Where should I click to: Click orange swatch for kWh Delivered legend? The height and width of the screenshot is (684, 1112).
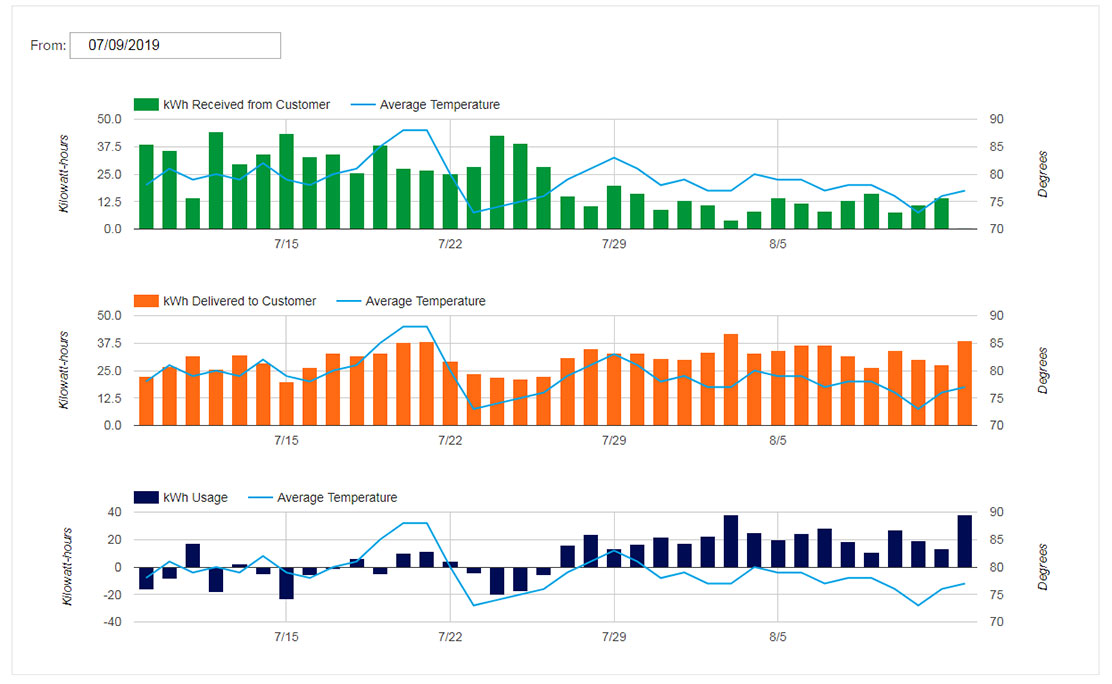(146, 301)
